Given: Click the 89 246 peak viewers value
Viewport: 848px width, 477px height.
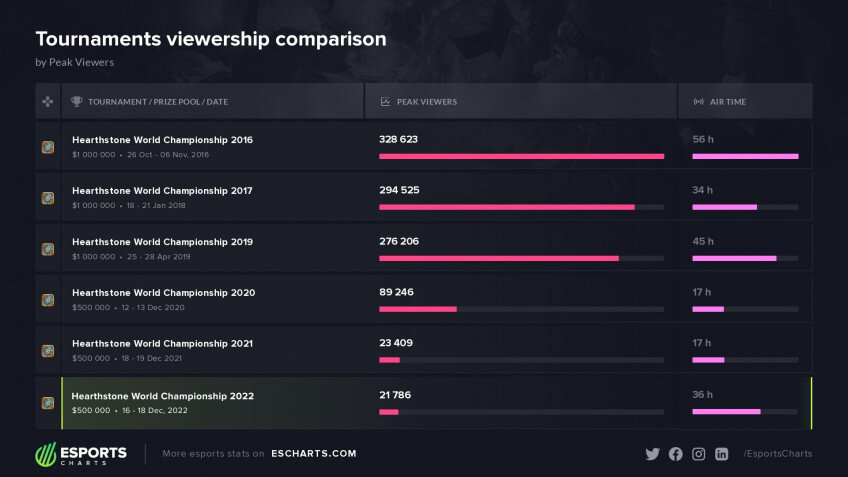Looking at the screenshot, I should [396, 292].
